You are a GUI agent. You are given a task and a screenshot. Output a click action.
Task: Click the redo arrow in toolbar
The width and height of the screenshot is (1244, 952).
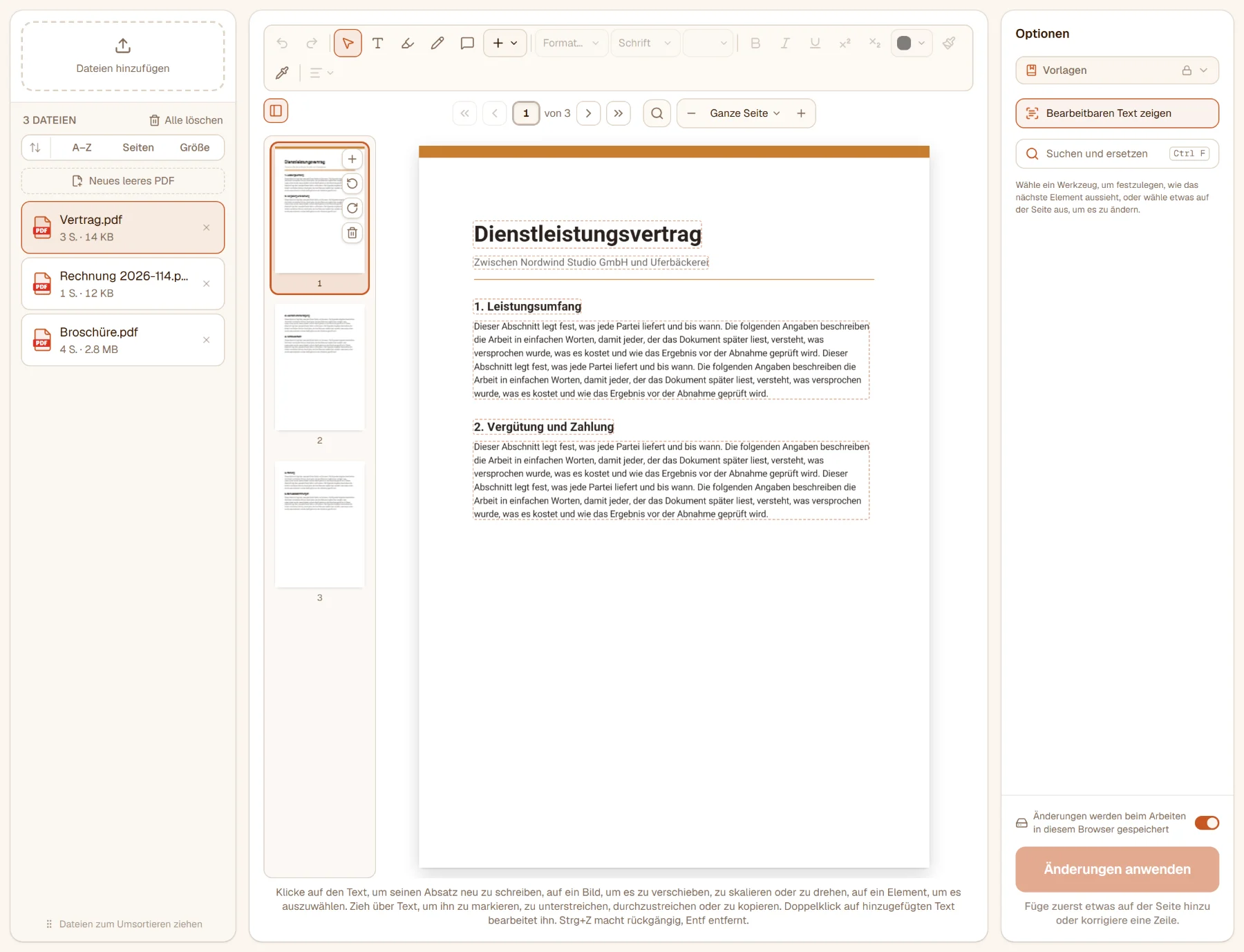coord(312,43)
